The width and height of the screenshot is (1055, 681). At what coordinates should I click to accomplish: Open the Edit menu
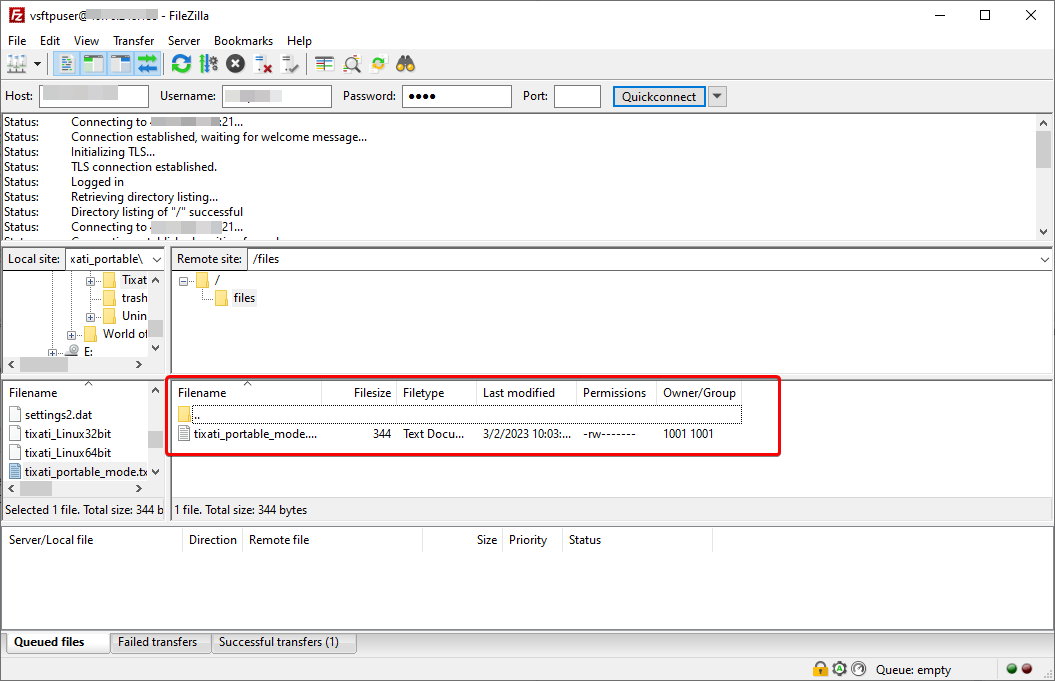point(50,40)
